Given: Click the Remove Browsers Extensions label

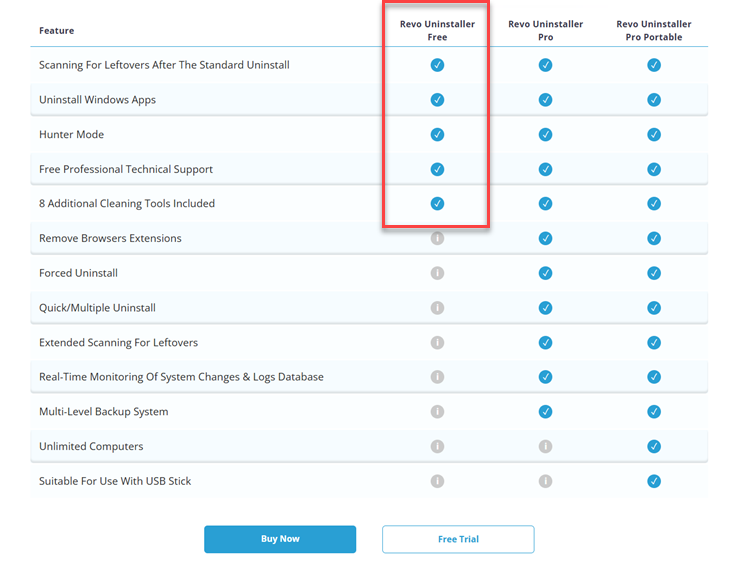Looking at the screenshot, I should (x=110, y=238).
